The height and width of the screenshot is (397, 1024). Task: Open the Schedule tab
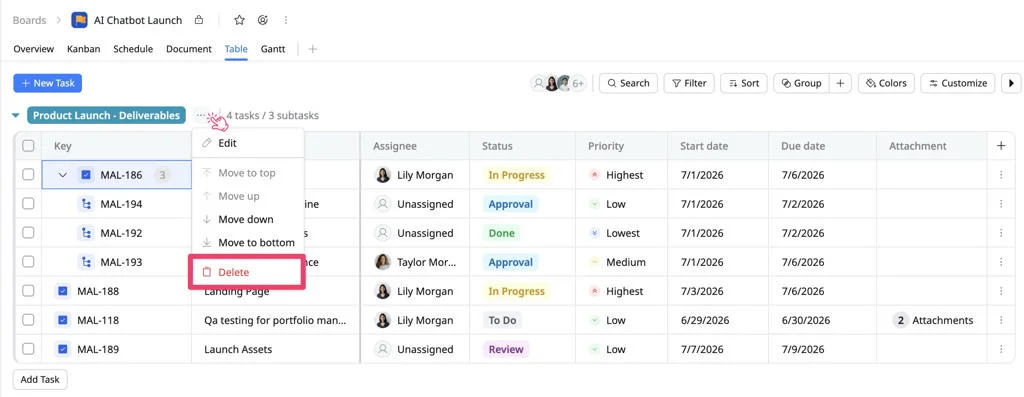[x=133, y=49]
